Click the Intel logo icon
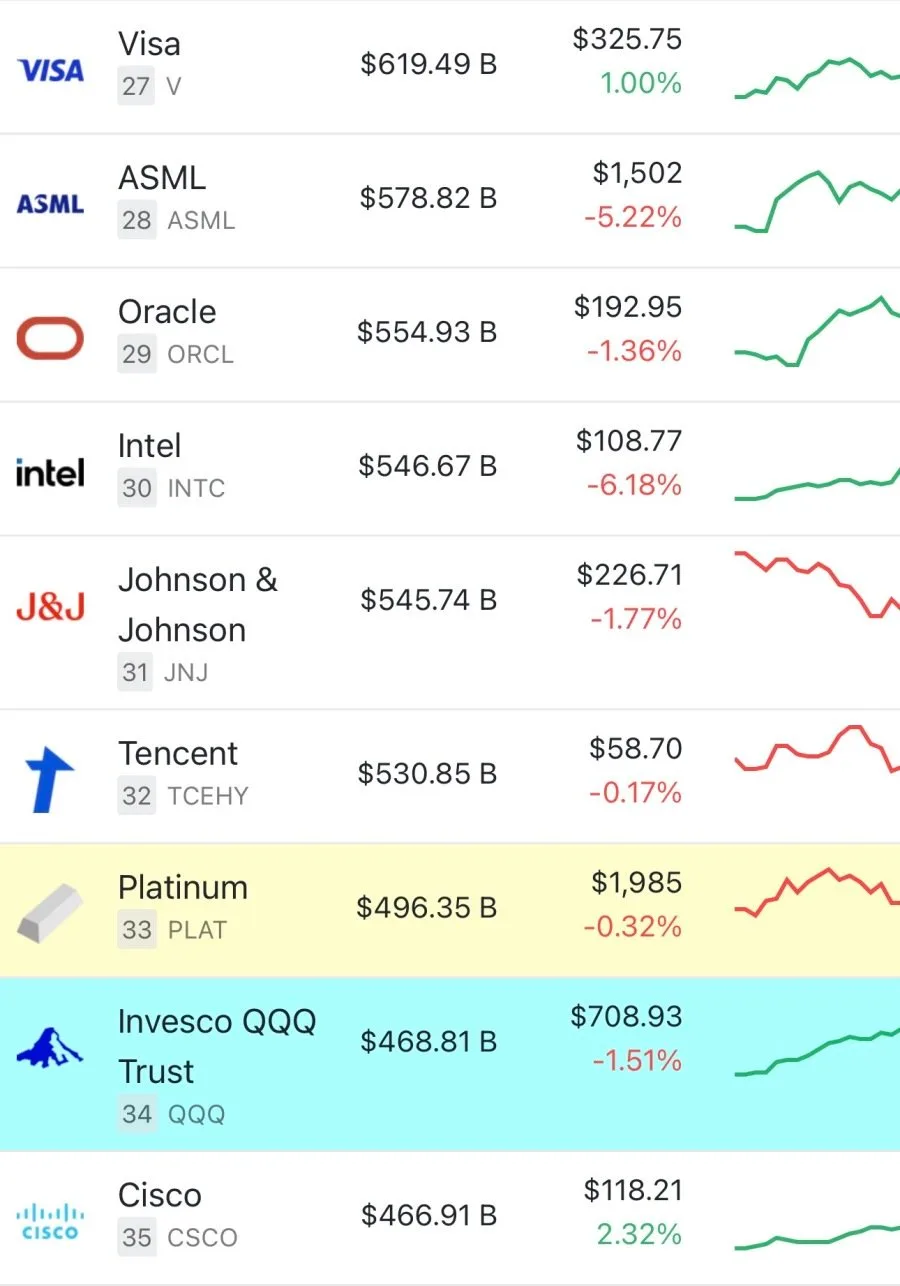 50,472
